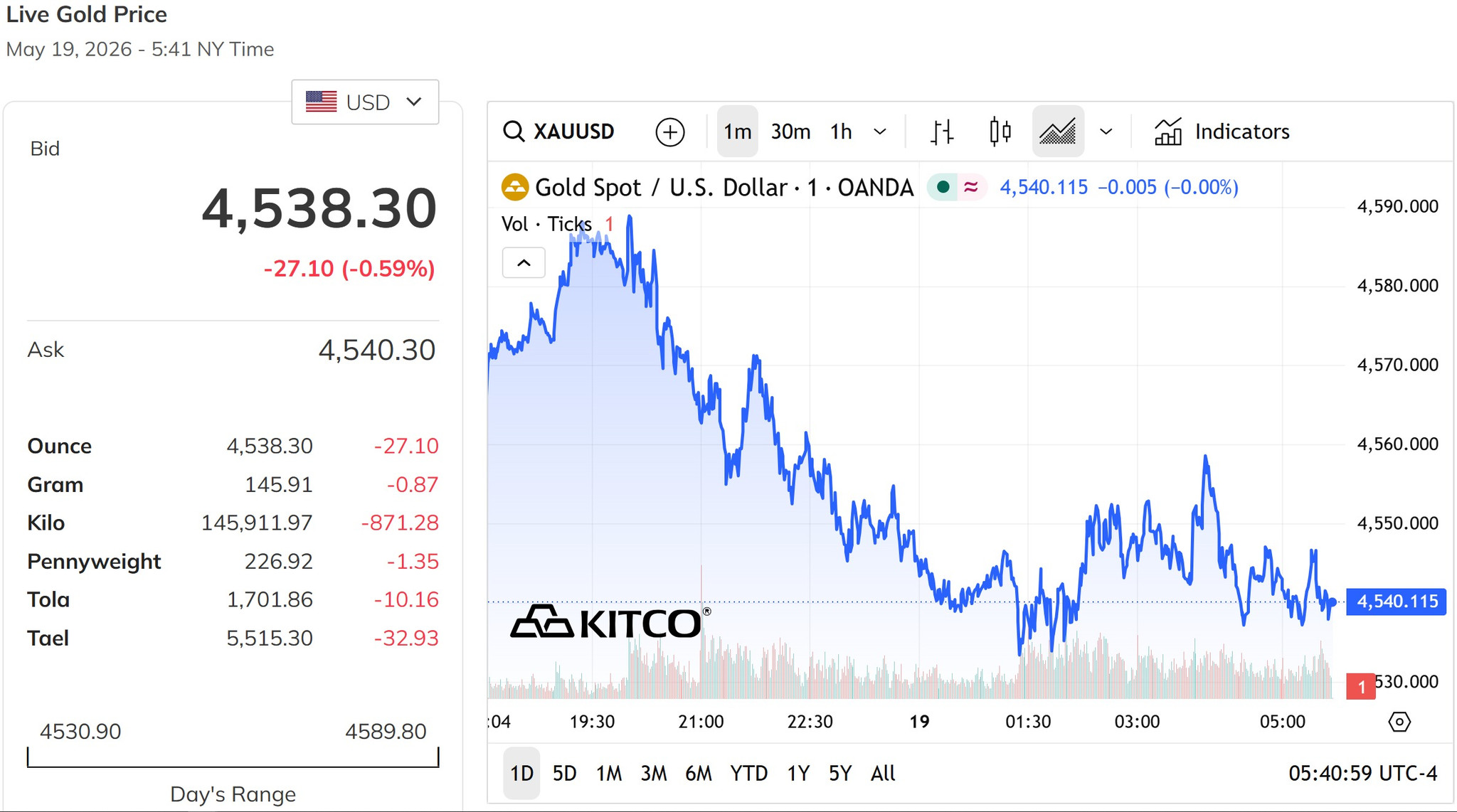Click the XAUUSD symbol search icon
This screenshot has width=1457, height=812.
(x=514, y=132)
